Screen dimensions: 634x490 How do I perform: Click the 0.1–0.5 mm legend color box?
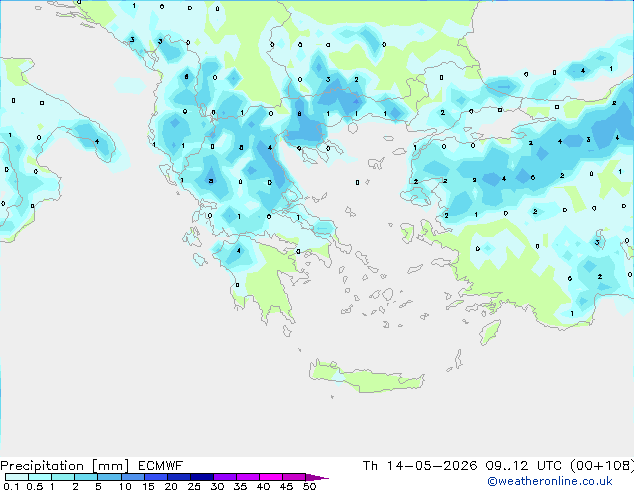(17, 477)
